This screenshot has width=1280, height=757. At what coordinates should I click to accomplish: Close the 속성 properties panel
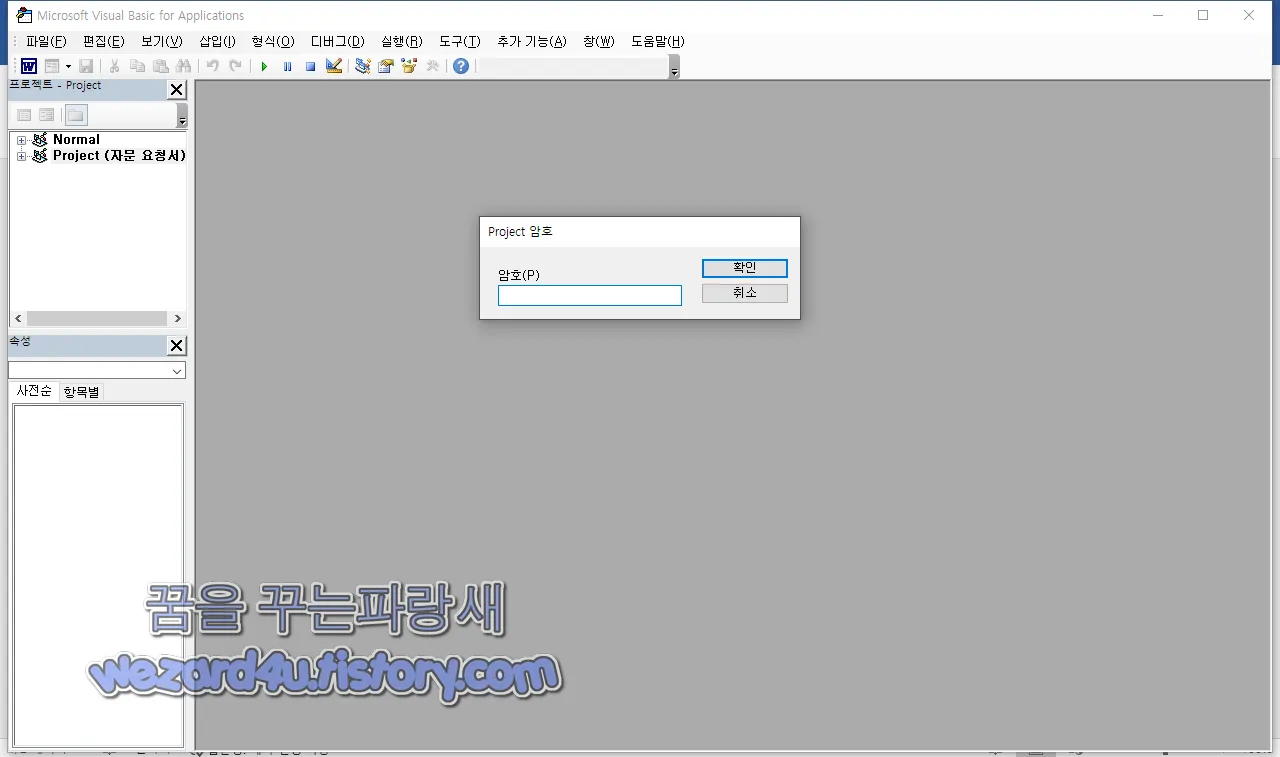pos(177,346)
